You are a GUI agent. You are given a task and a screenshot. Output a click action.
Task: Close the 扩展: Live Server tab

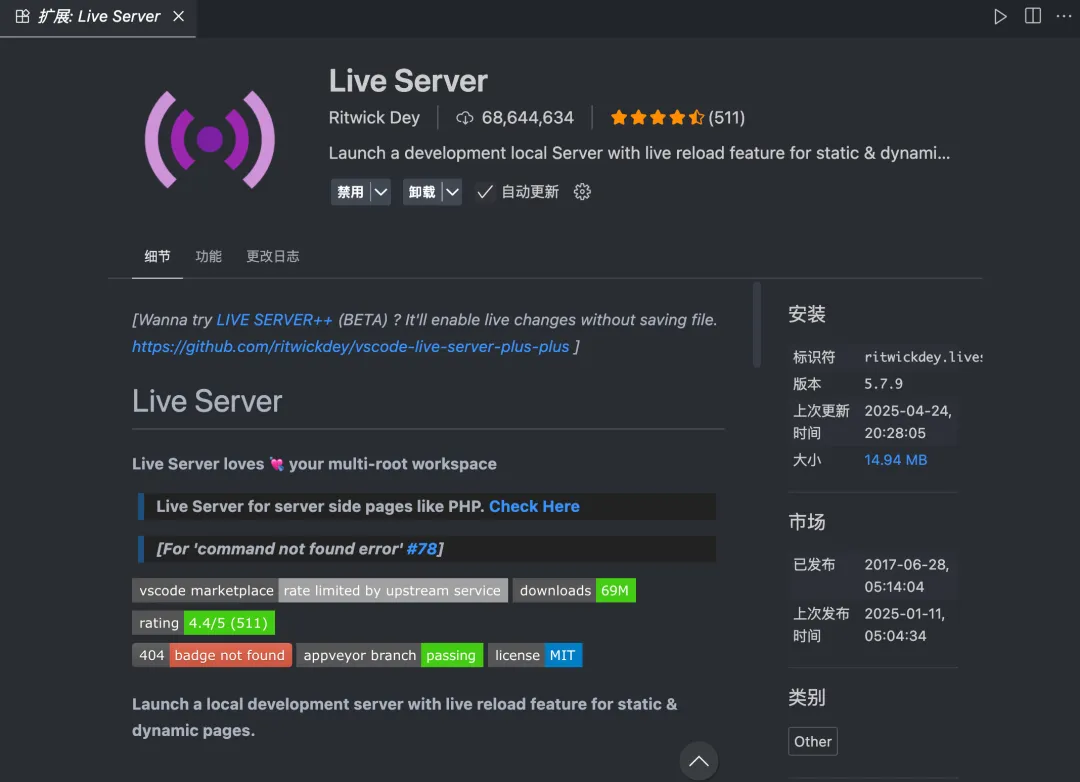coord(179,17)
